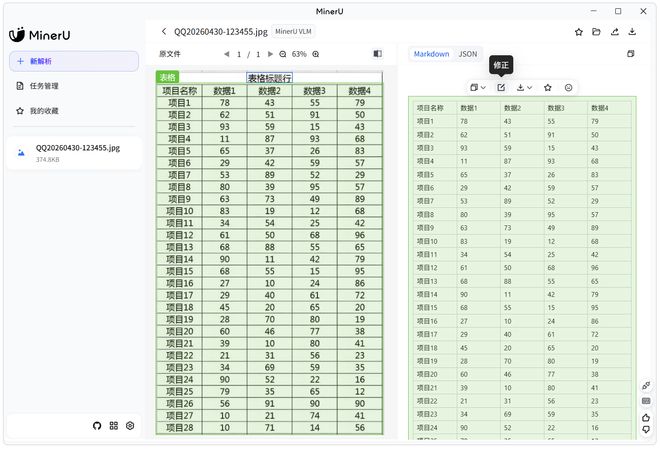The image size is (660, 449).
Task: Go to previous page of original file
Action: [x=226, y=54]
